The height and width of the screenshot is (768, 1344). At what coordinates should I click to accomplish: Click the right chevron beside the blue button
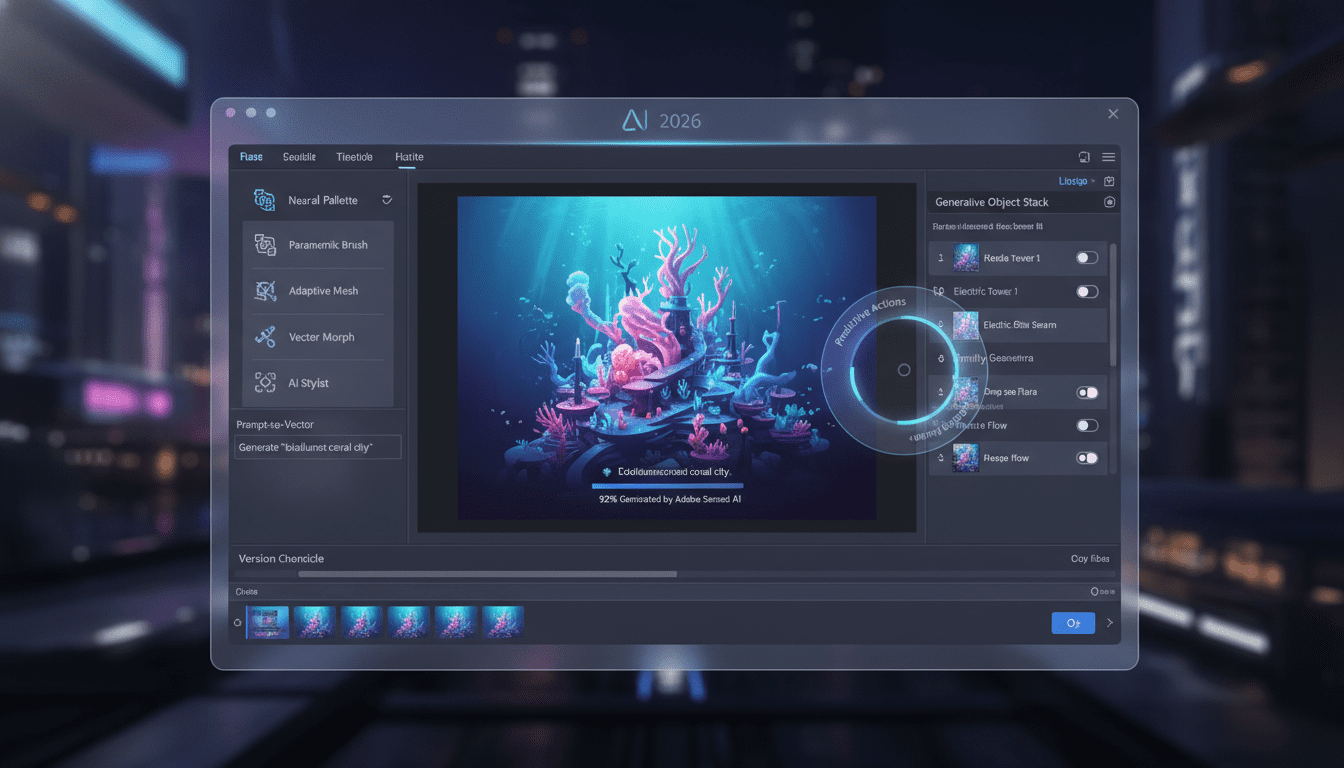(x=1109, y=622)
